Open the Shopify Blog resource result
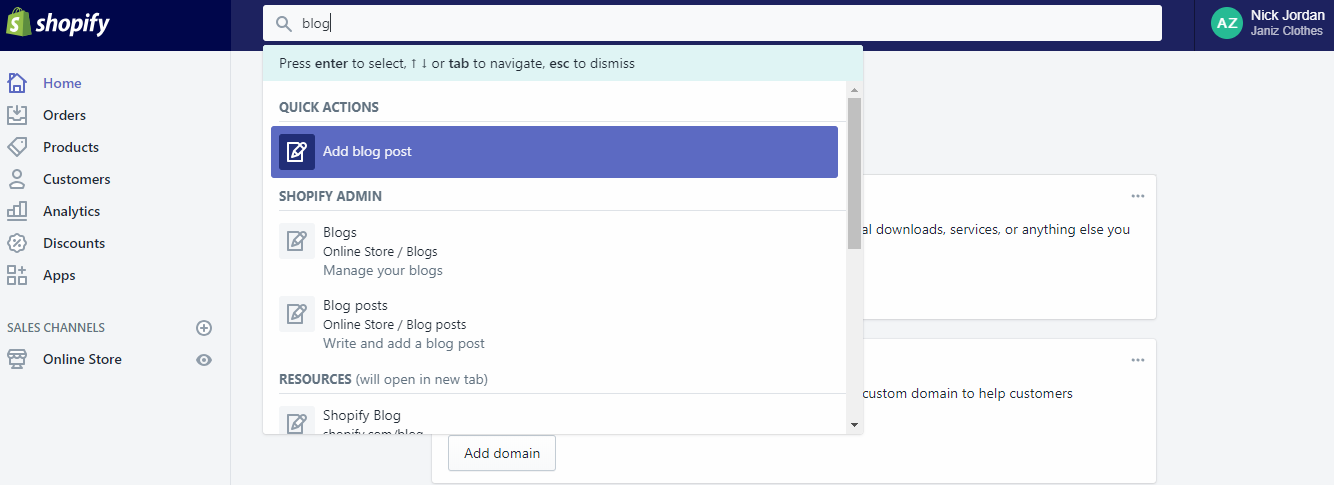 tap(554, 418)
